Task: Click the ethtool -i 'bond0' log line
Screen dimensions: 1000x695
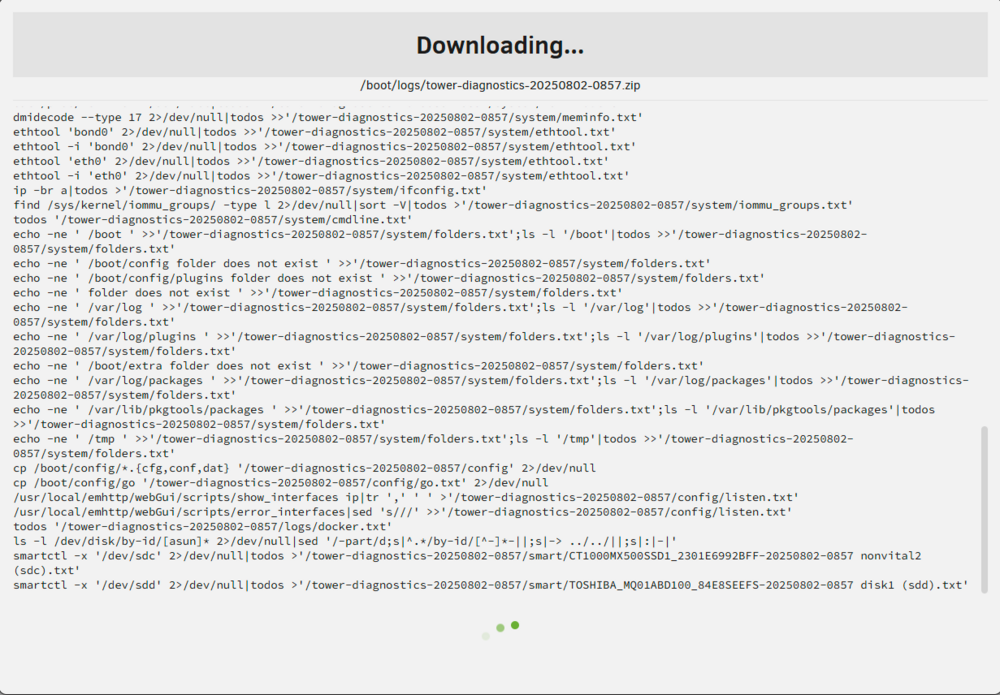Action: (325, 147)
